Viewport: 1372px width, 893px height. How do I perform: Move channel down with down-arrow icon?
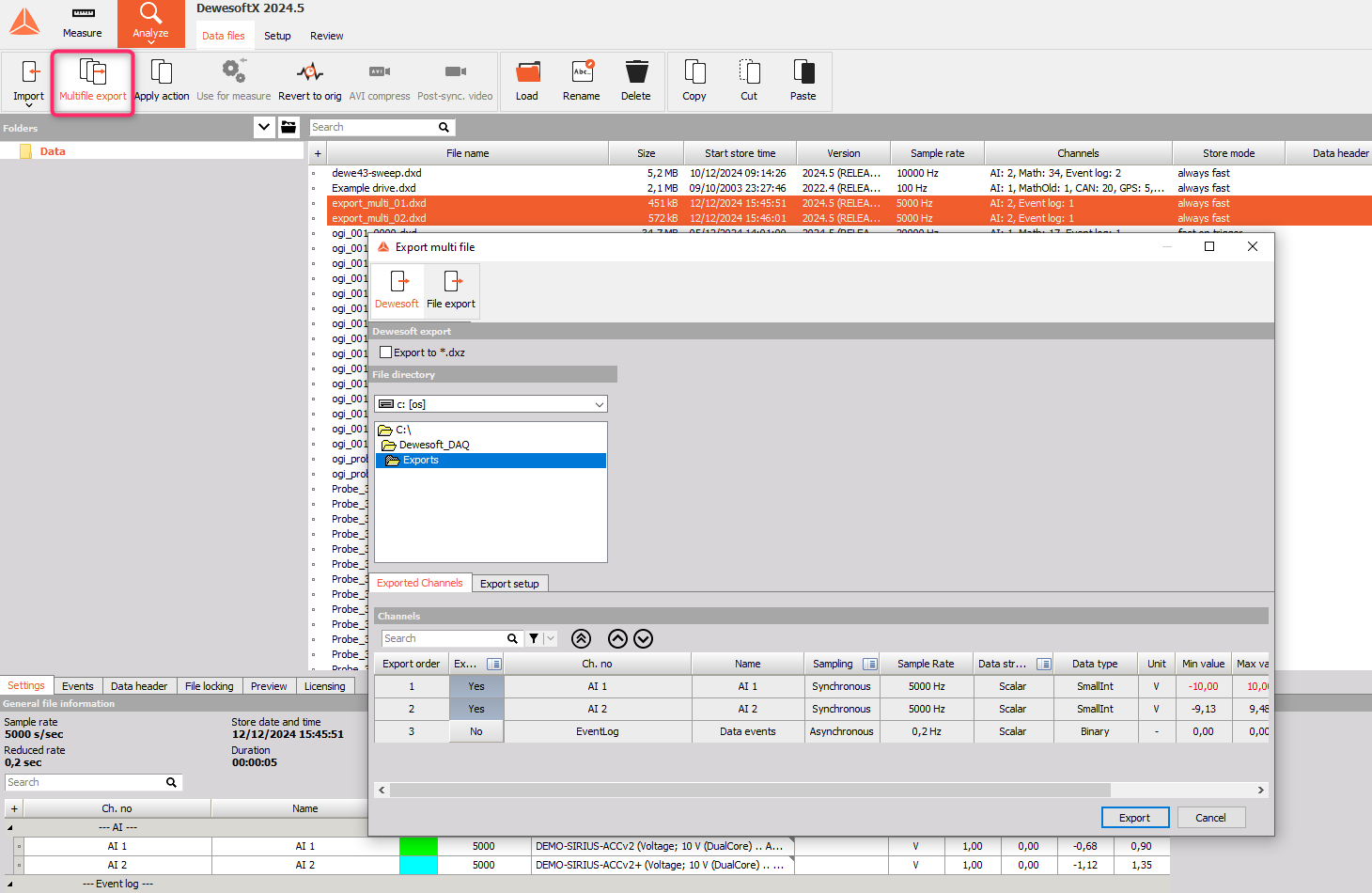[643, 639]
